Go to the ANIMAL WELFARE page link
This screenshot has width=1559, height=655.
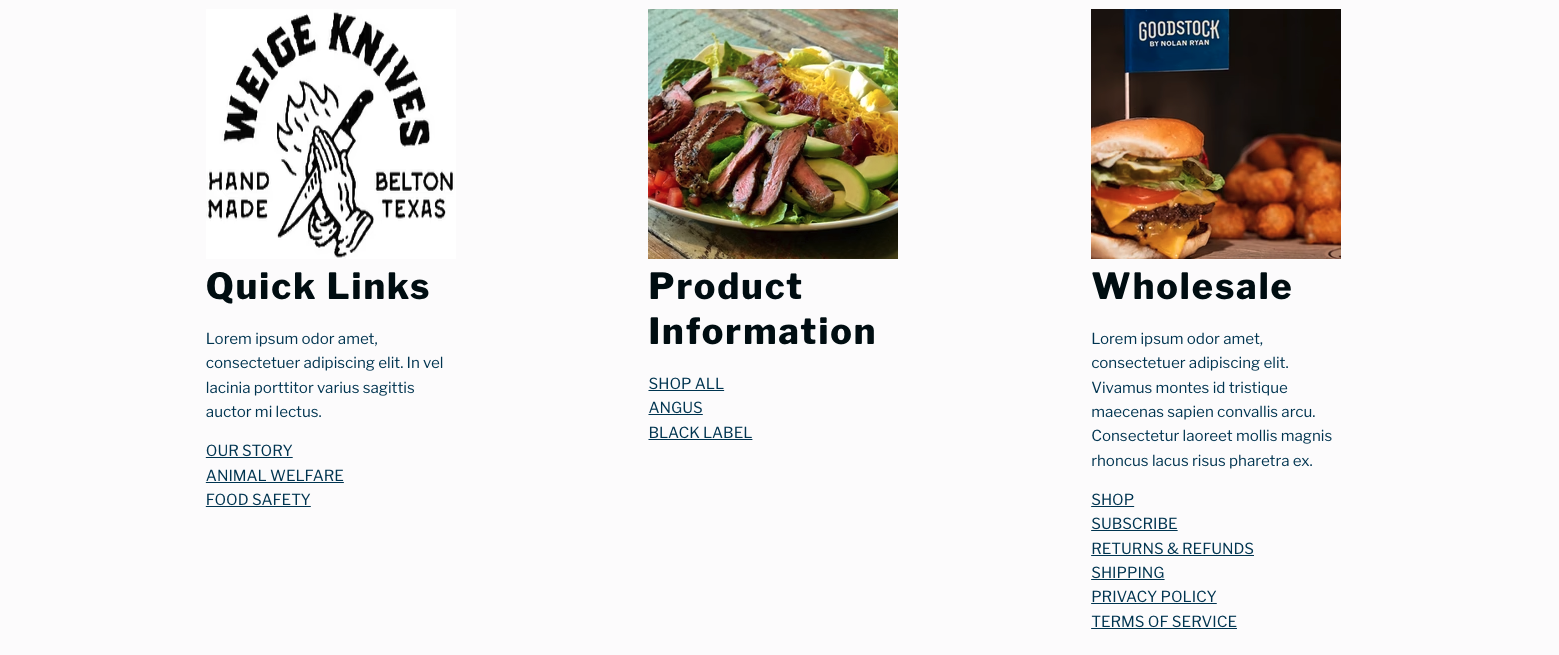[275, 476]
